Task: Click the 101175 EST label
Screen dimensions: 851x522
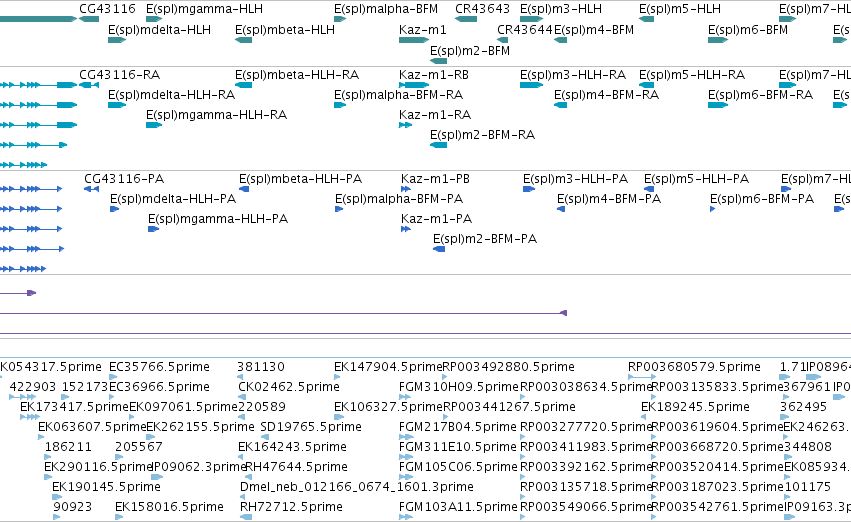Action: coord(808,487)
